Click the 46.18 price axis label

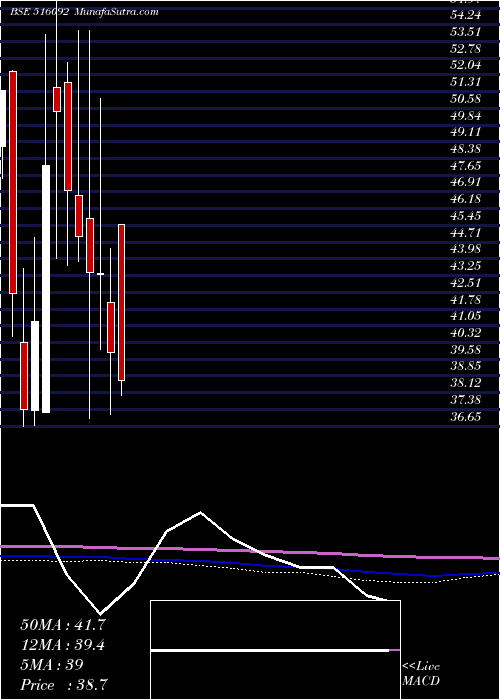(466, 199)
